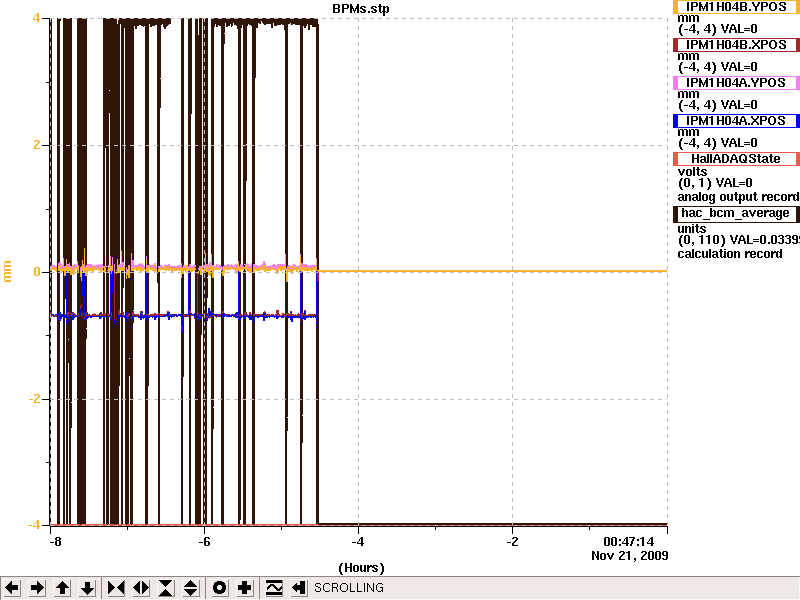Click the Nov 21, 2009 date label
The image size is (800, 600).
630,556
